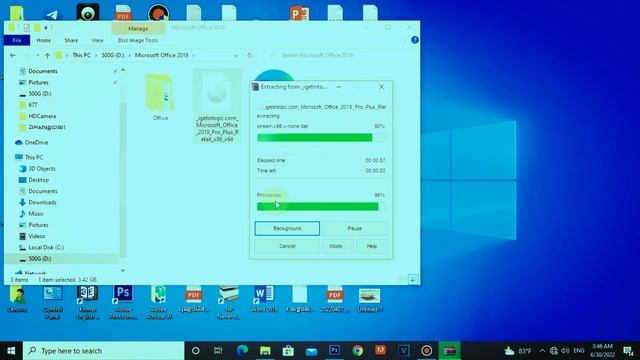Open File Explorer from taskbar

[265, 351]
